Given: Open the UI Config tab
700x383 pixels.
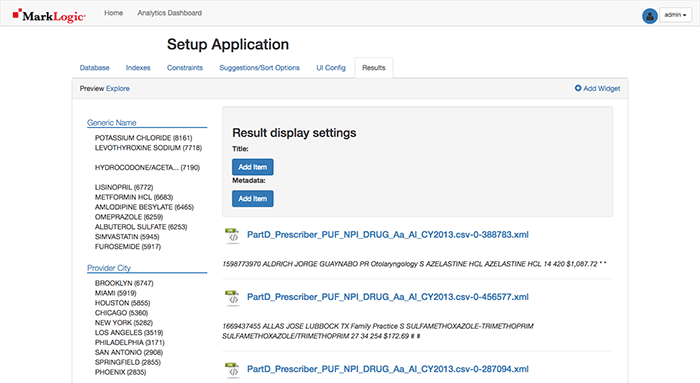Looking at the screenshot, I should click(331, 68).
